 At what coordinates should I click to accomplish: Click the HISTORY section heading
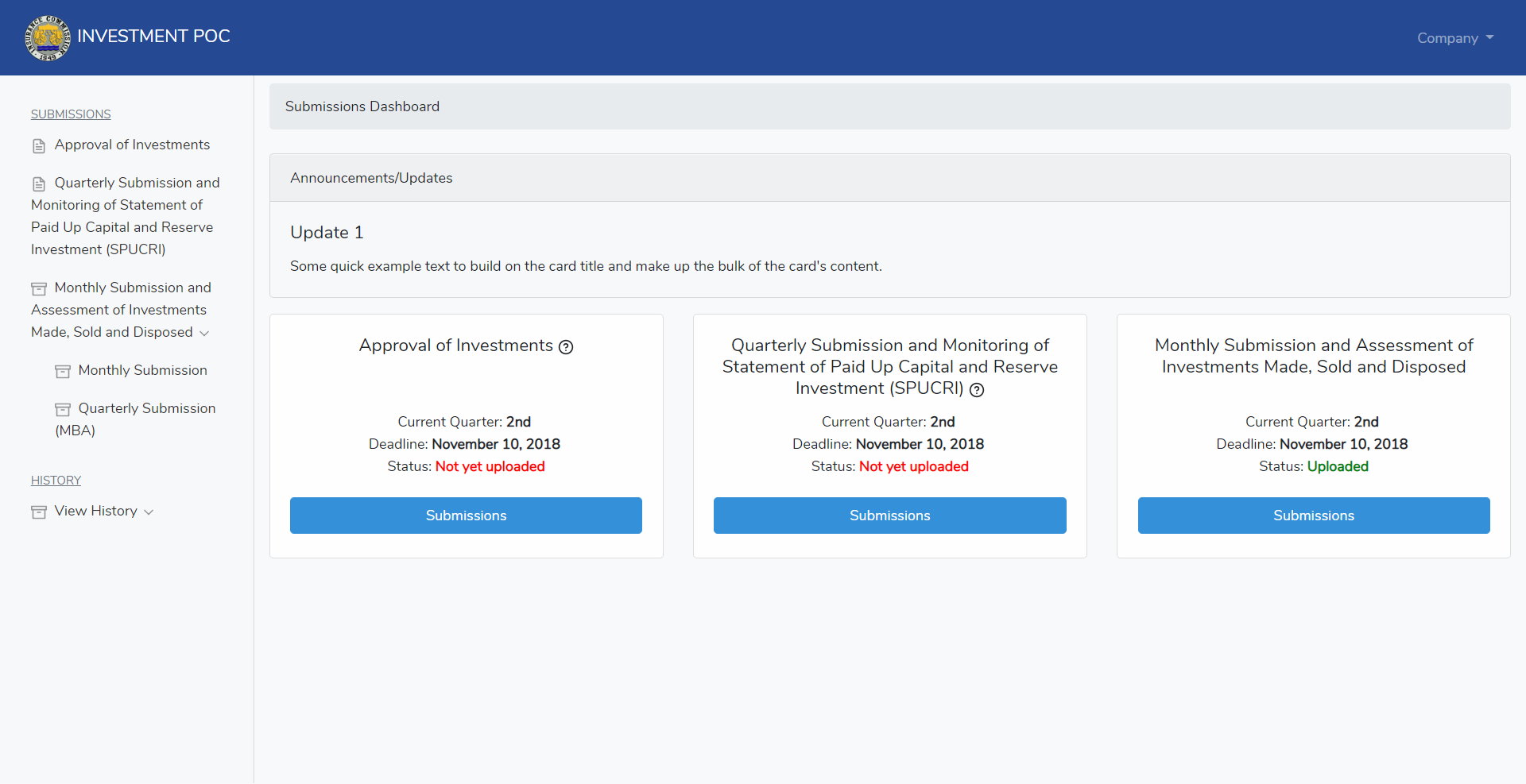pos(56,481)
